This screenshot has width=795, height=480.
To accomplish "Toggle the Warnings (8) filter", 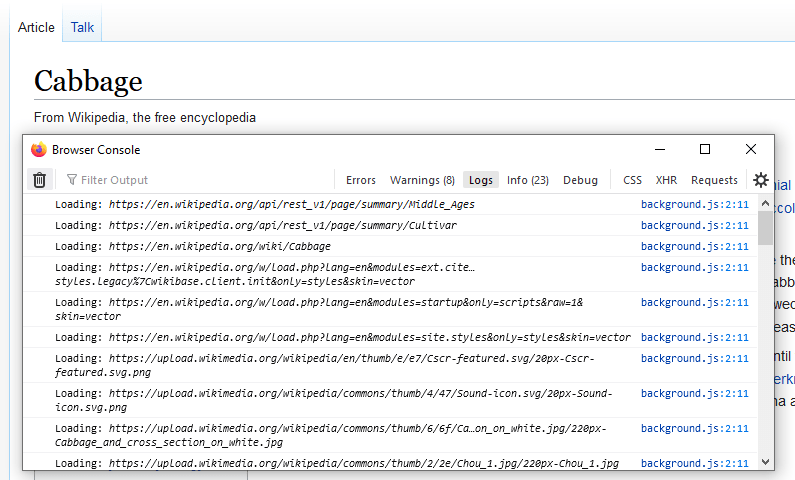I will click(x=422, y=180).
